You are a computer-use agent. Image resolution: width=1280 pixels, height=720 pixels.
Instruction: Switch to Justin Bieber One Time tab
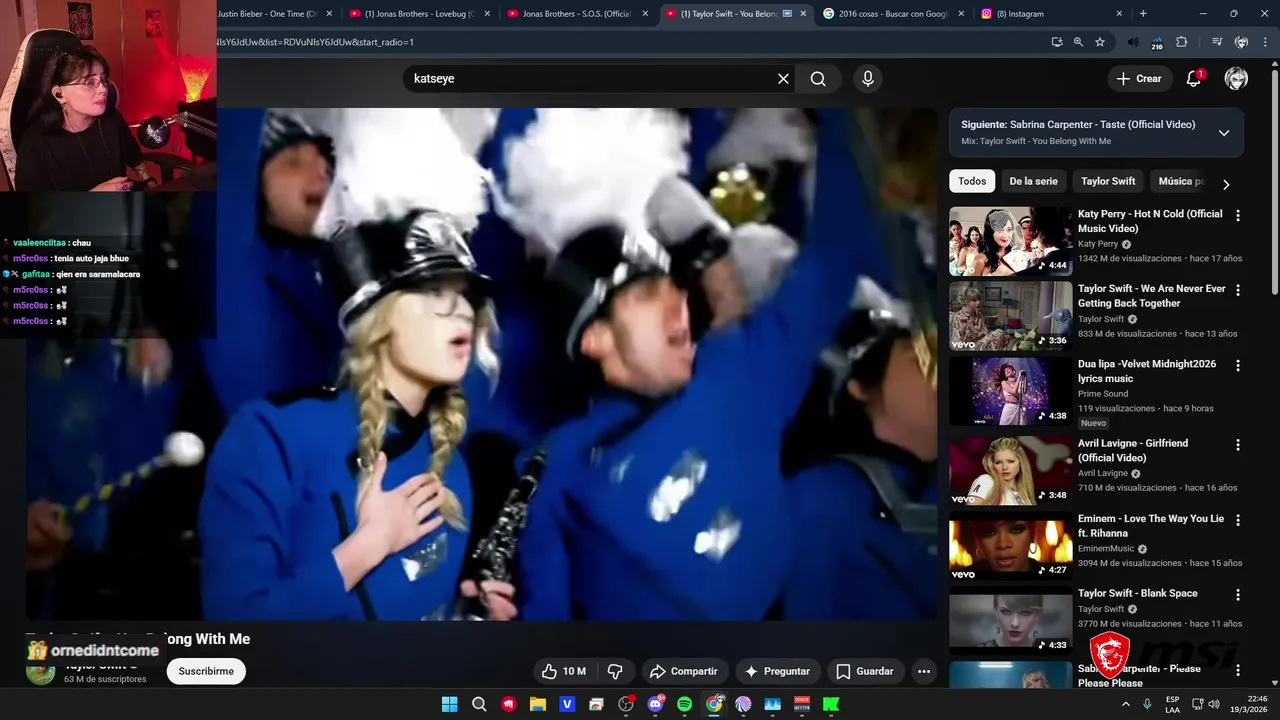point(266,14)
